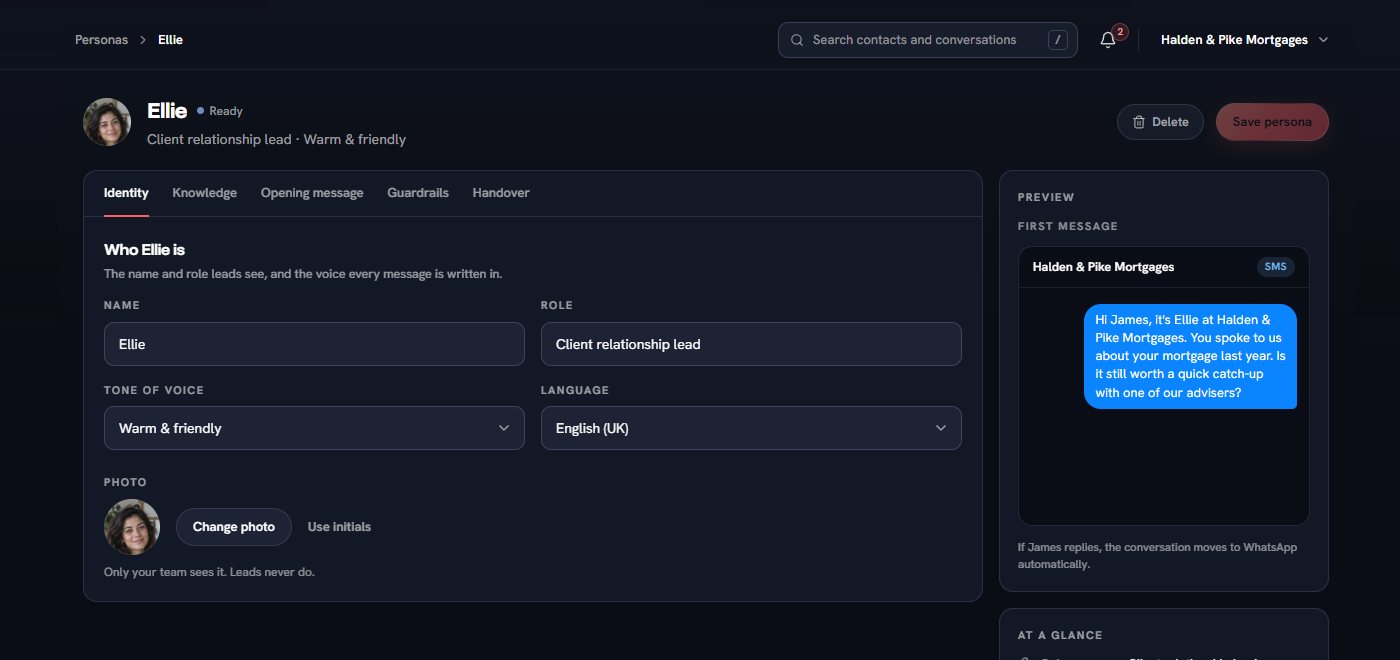Click the SMS badge in the preview

tap(1275, 267)
